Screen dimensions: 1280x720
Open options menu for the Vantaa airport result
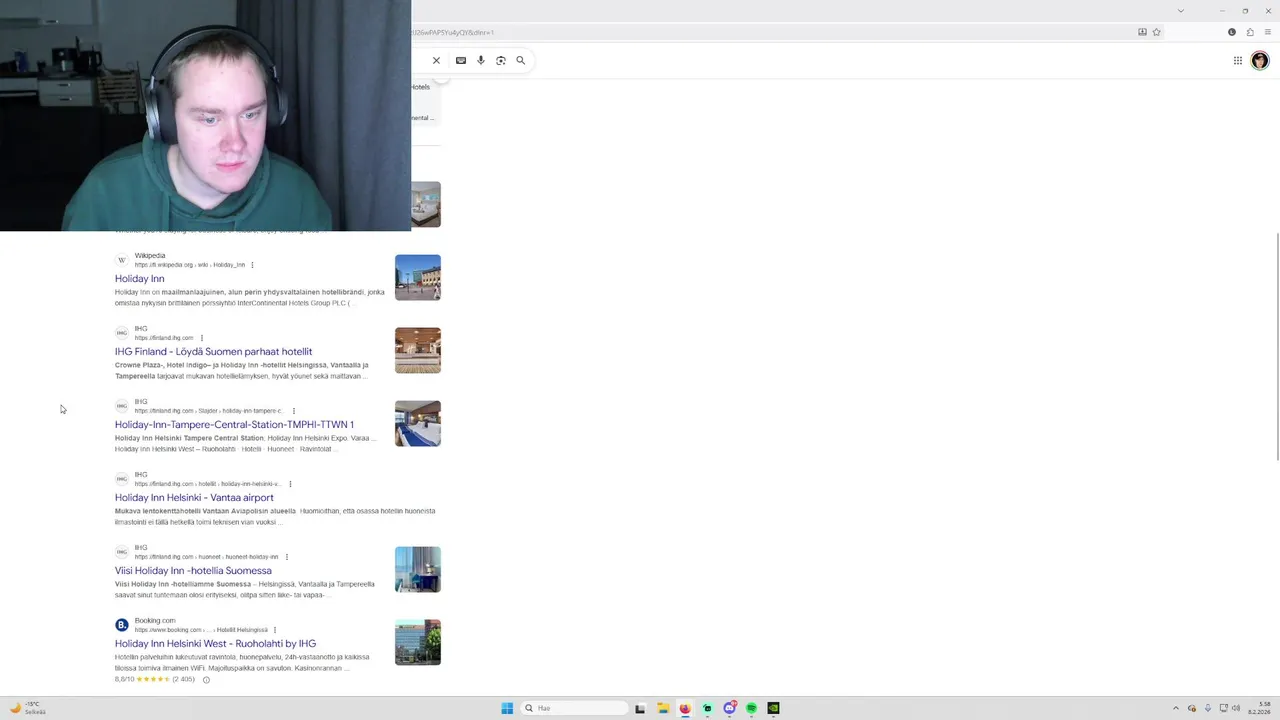(x=290, y=484)
